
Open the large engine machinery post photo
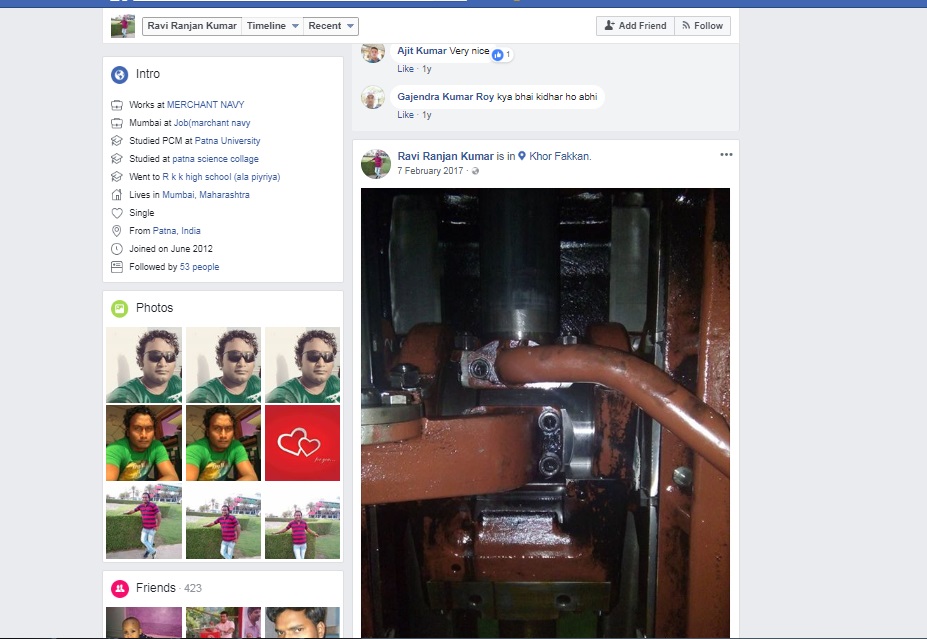[545, 413]
